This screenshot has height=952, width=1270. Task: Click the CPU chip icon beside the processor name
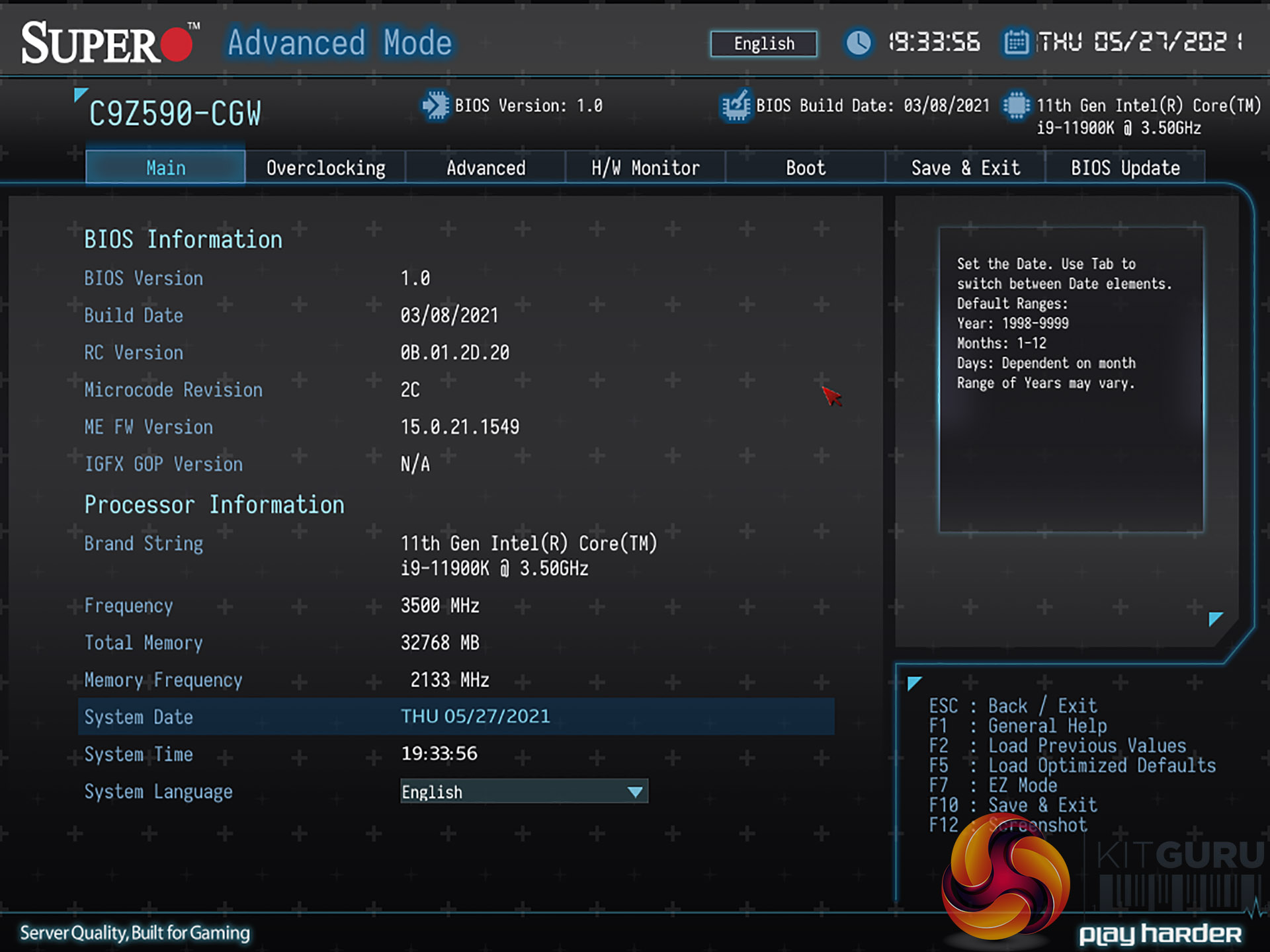pyautogui.click(x=1016, y=106)
